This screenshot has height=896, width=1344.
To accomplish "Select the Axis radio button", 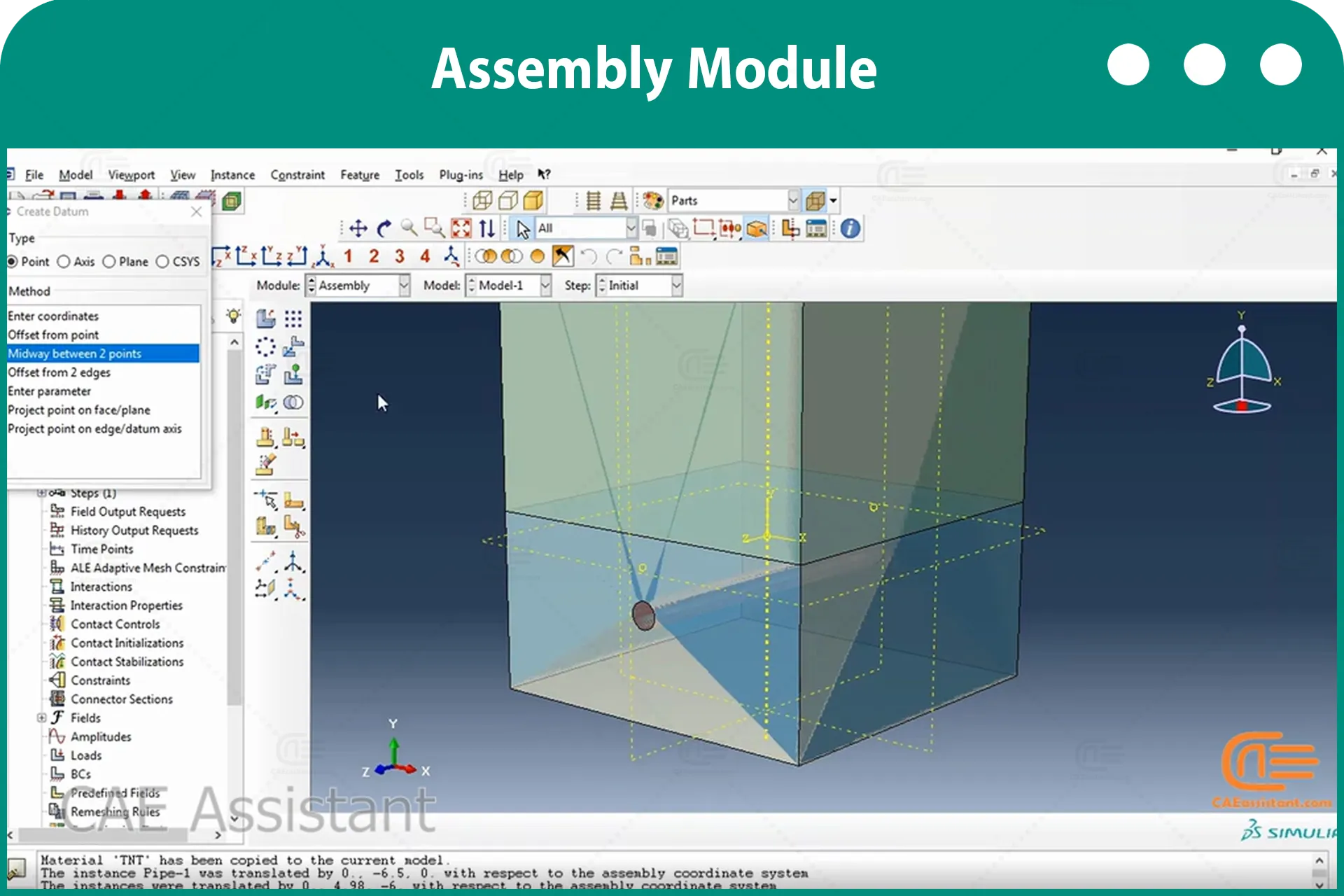I will click(x=76, y=262).
